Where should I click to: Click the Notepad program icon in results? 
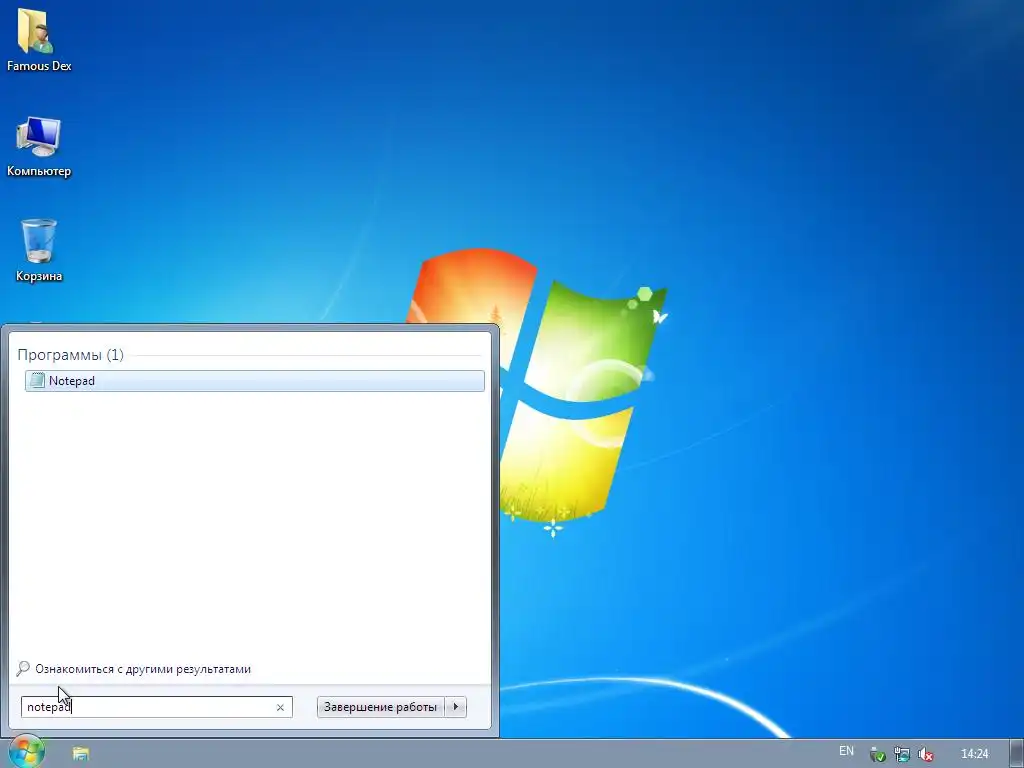[x=38, y=381]
